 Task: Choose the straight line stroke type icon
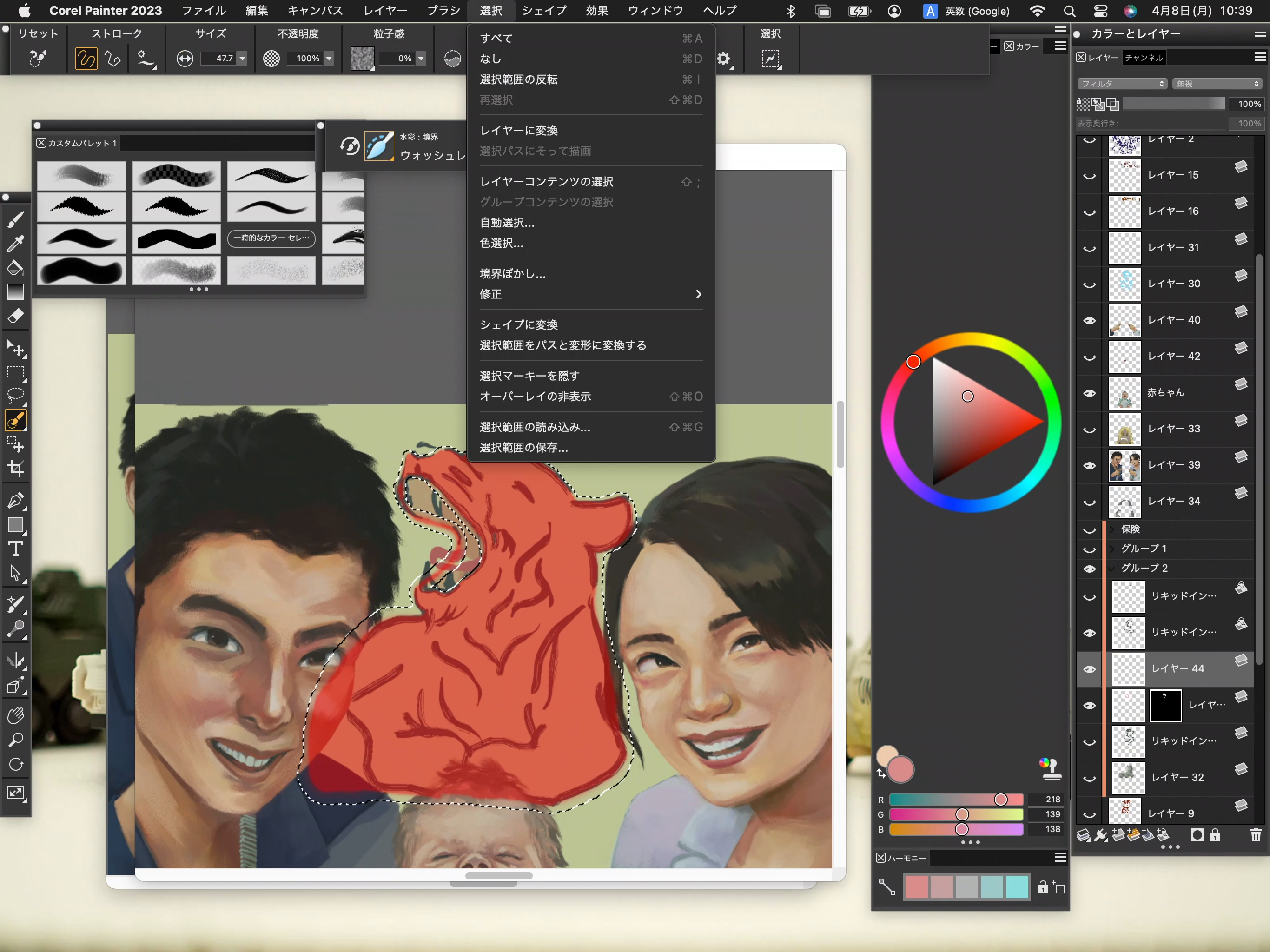113,59
